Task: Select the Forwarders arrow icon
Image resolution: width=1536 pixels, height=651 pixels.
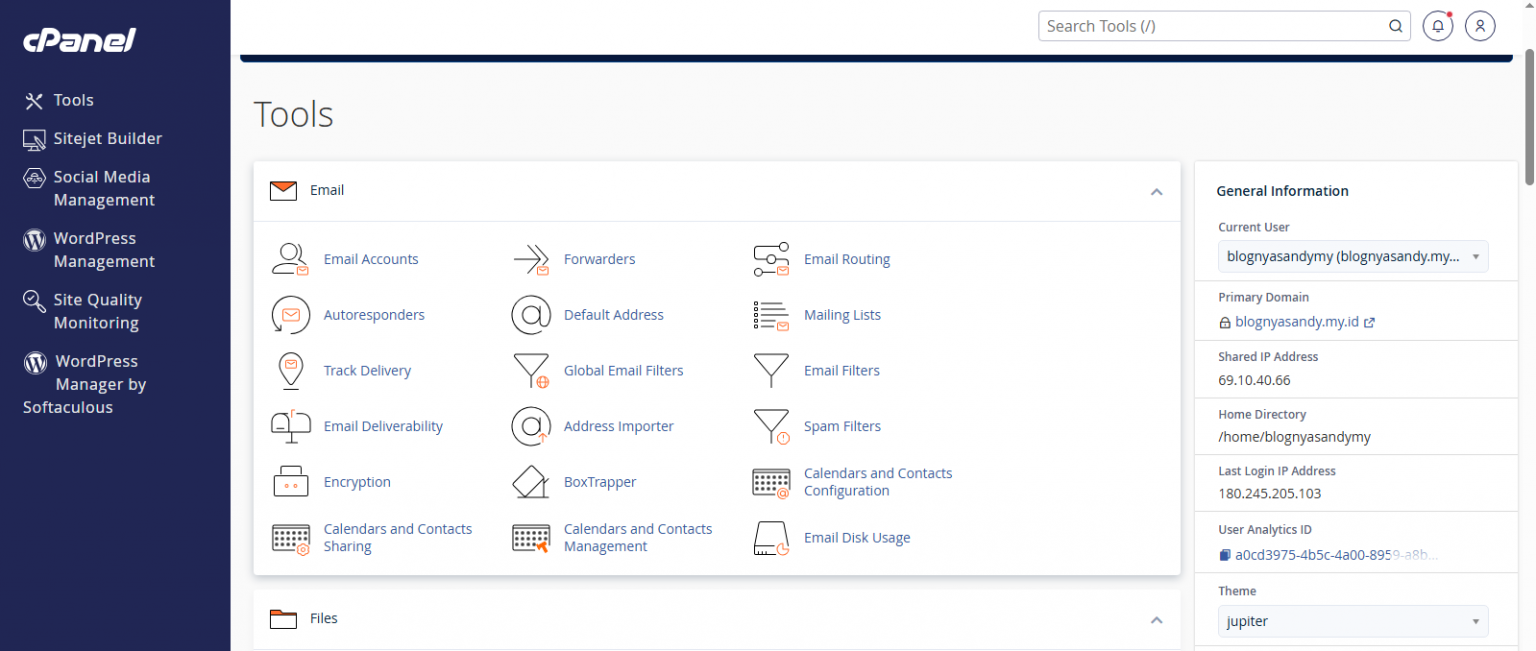Action: pyautogui.click(x=531, y=258)
